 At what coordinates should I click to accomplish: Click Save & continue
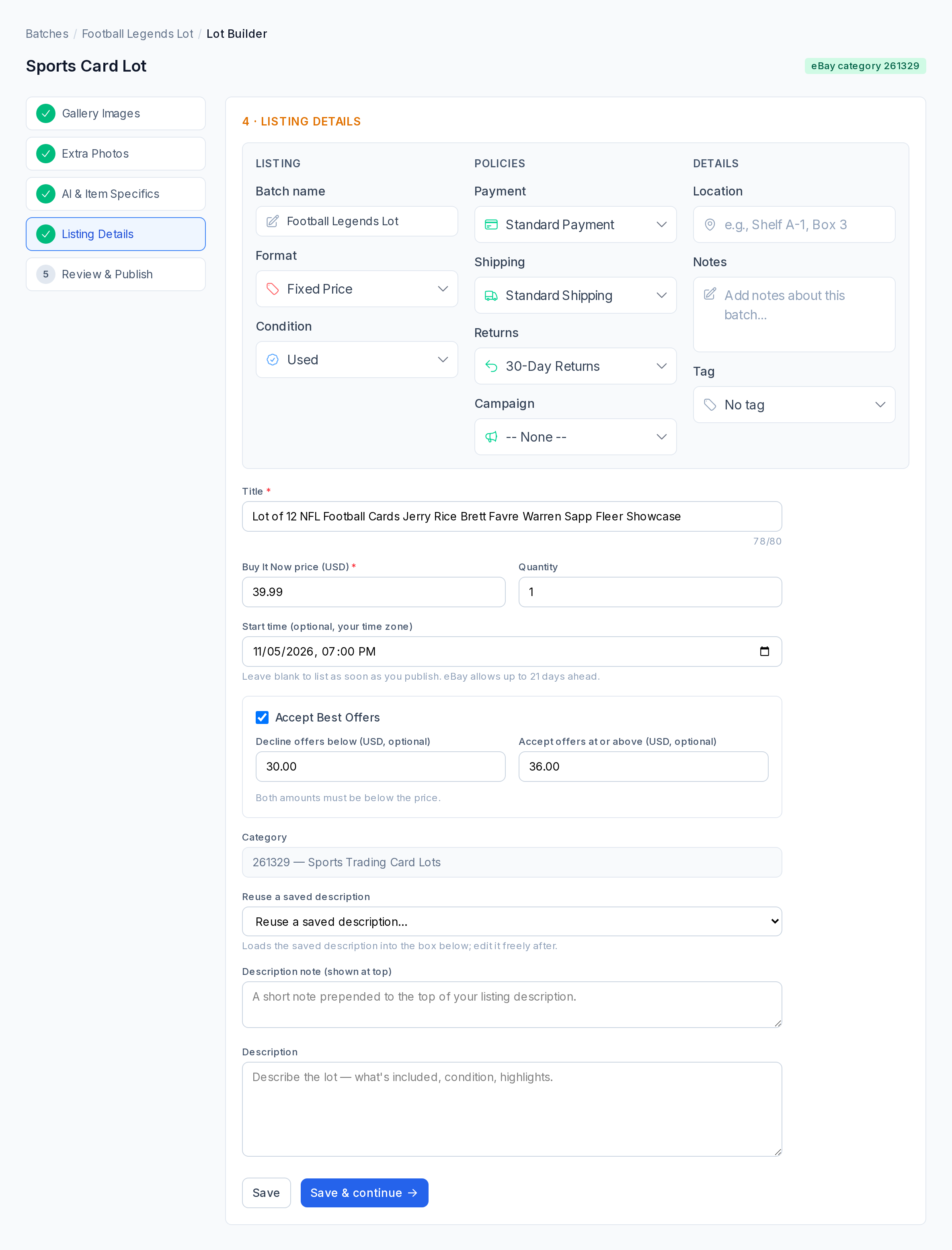point(364,1193)
